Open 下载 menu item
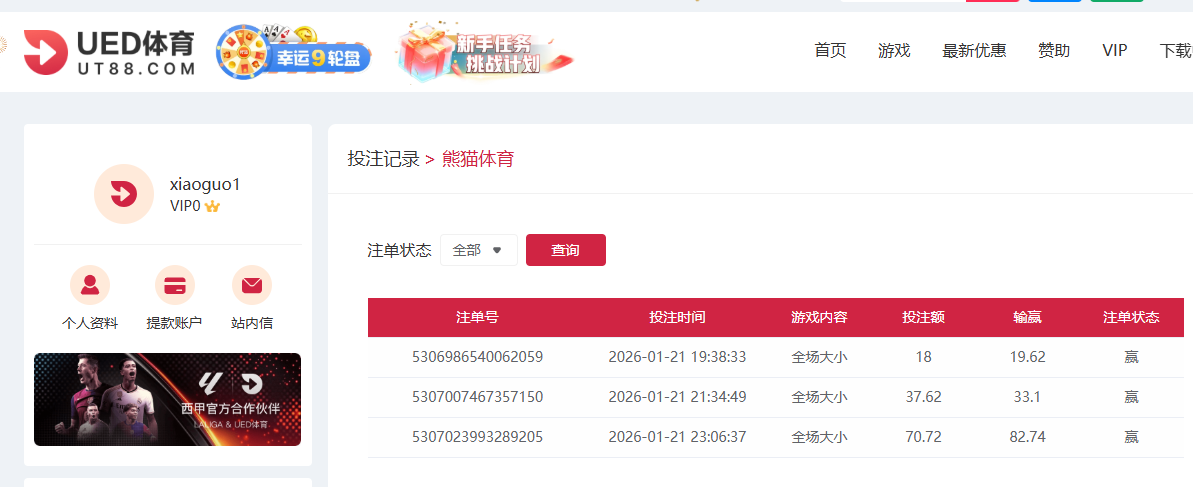 tap(1176, 51)
